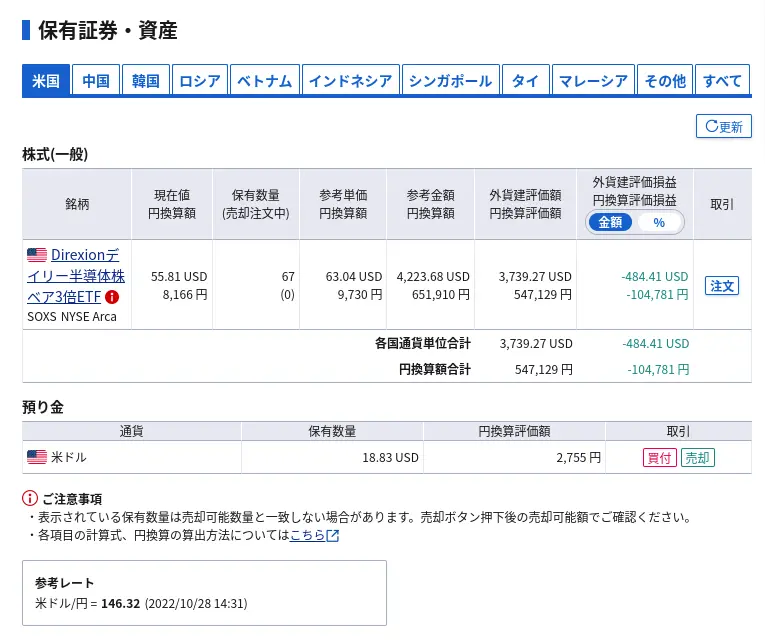
Task: Click the 買付 button for 米ドル
Action: [660, 458]
